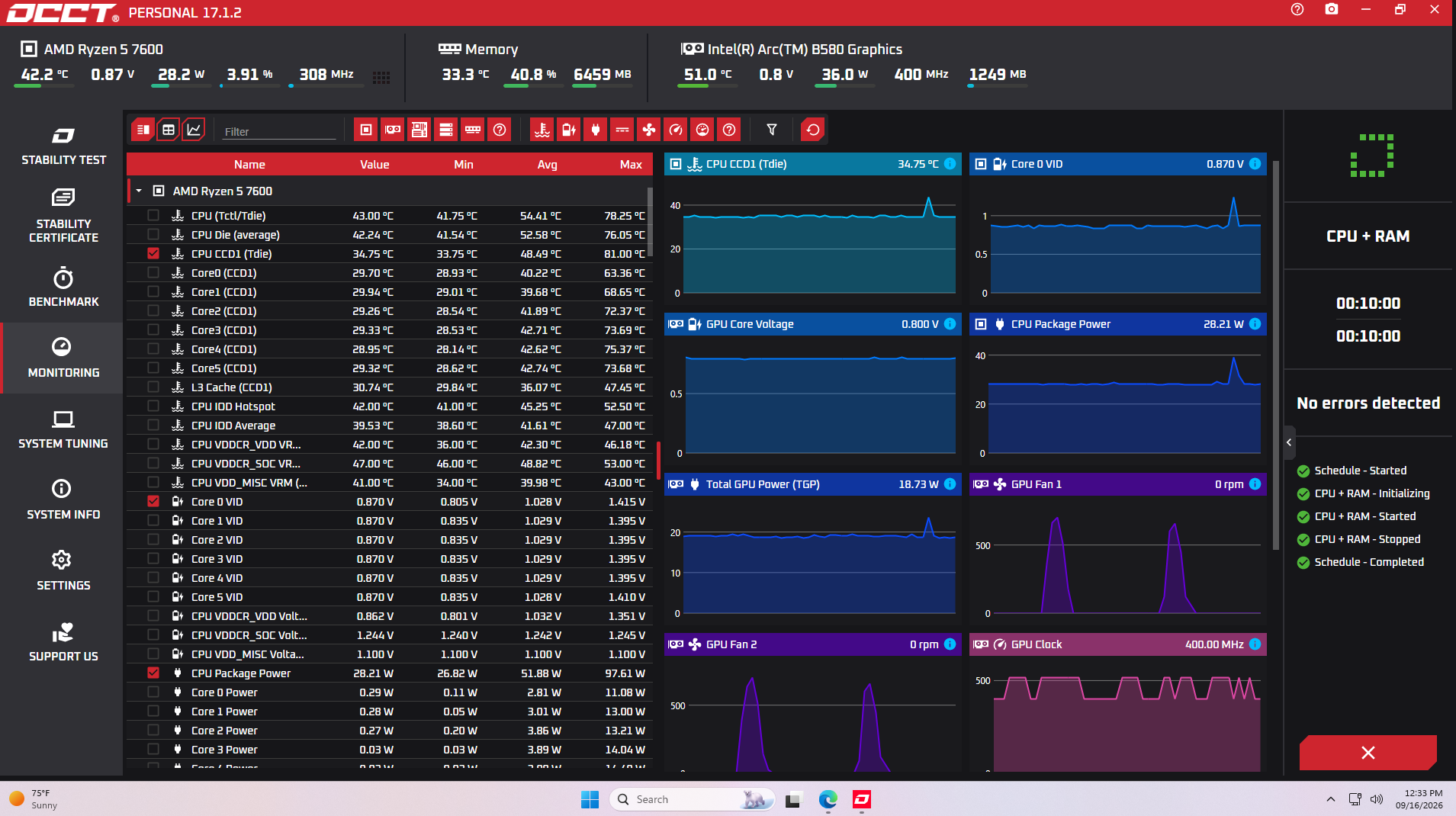The width and height of the screenshot is (1456, 816).
Task: Check the CPU (Tctl/Tdie) checkbox
Action: [153, 215]
